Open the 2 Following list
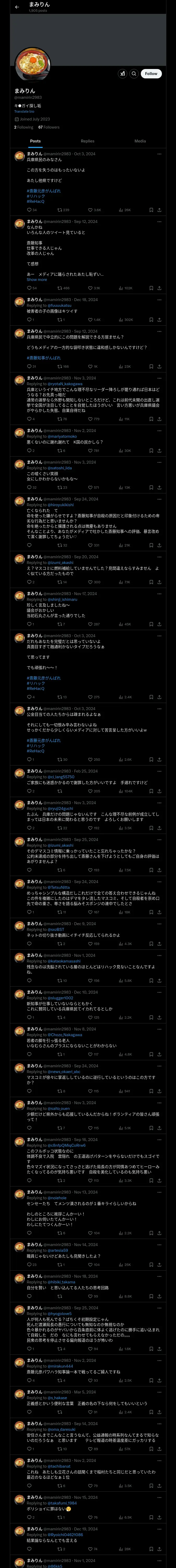Image resolution: width=176 pixels, height=1568 pixels. tap(24, 127)
